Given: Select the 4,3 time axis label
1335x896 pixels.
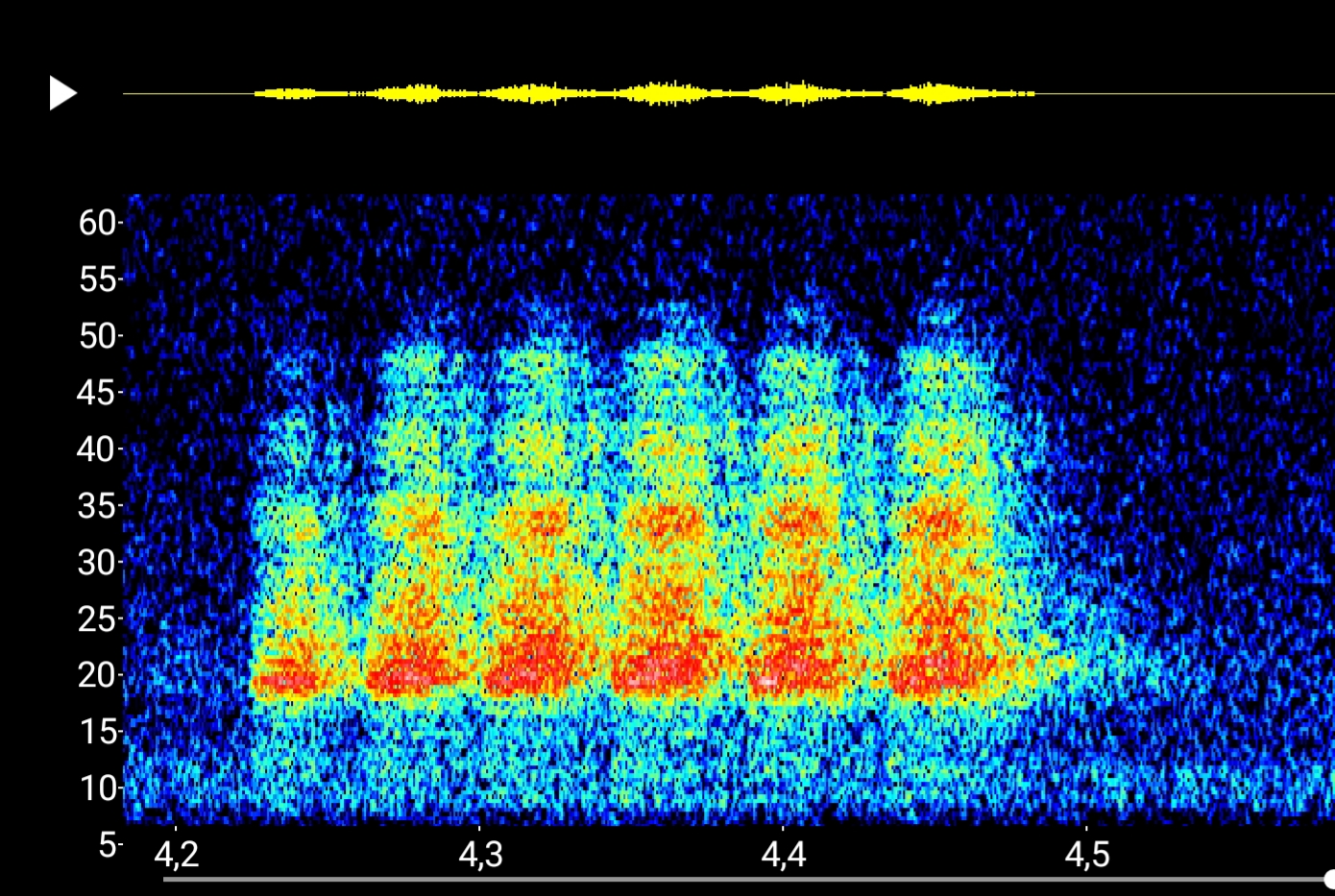Looking at the screenshot, I should 480,854.
